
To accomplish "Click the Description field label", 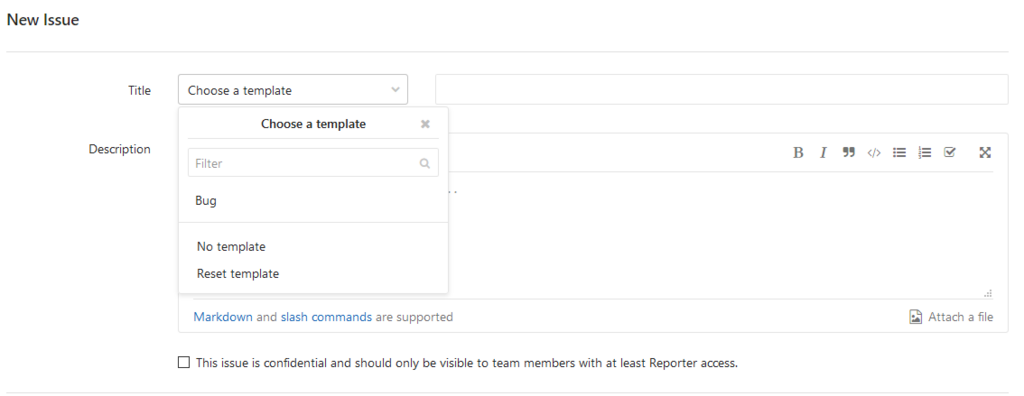I will point(120,149).
